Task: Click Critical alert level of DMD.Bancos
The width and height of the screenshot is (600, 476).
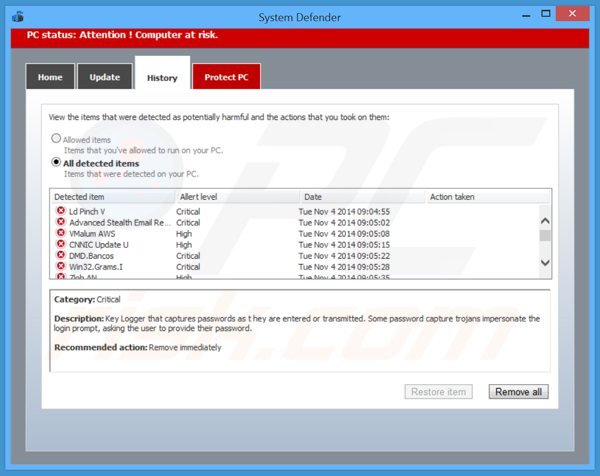Action: click(x=188, y=256)
